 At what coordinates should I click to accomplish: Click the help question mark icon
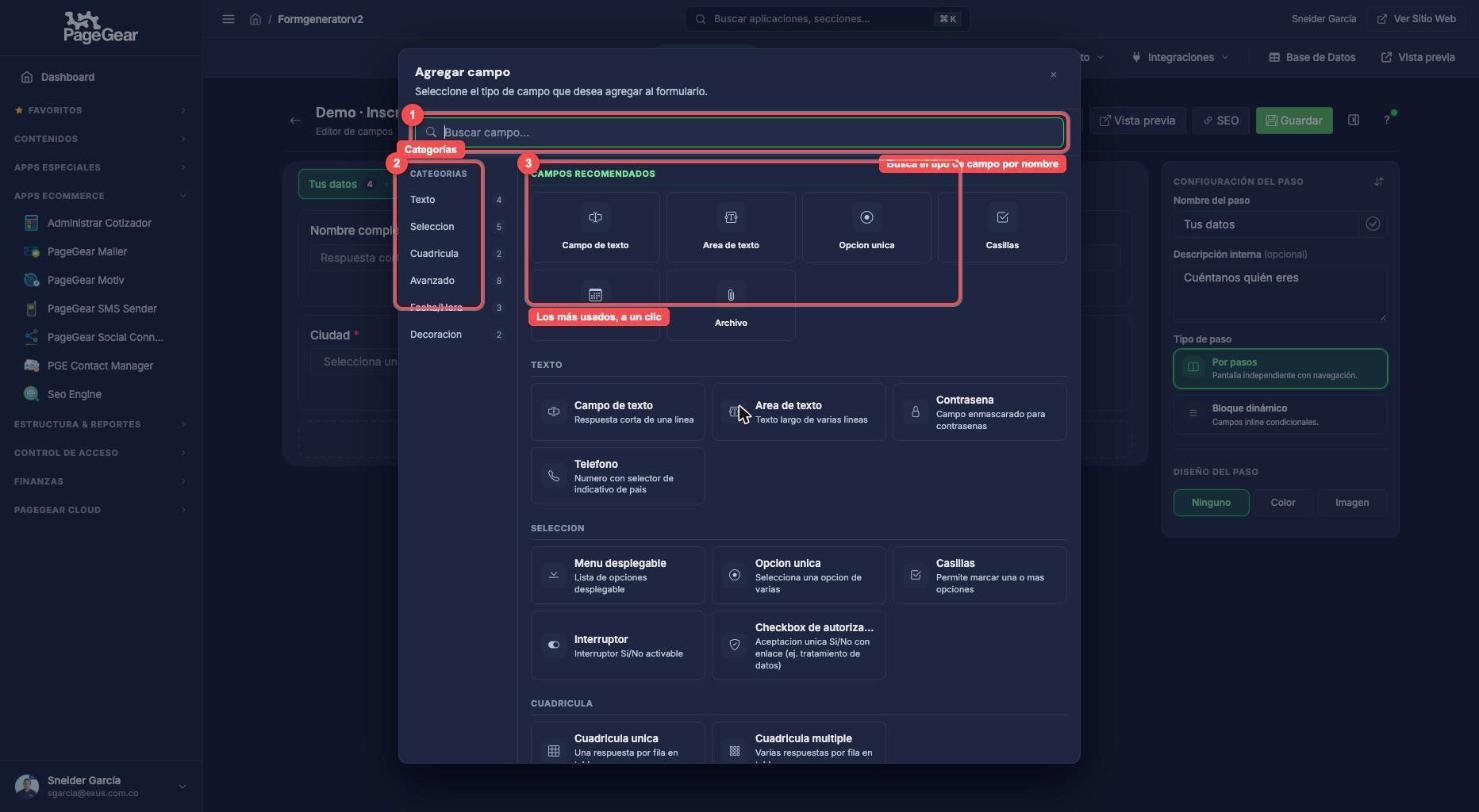click(1386, 120)
